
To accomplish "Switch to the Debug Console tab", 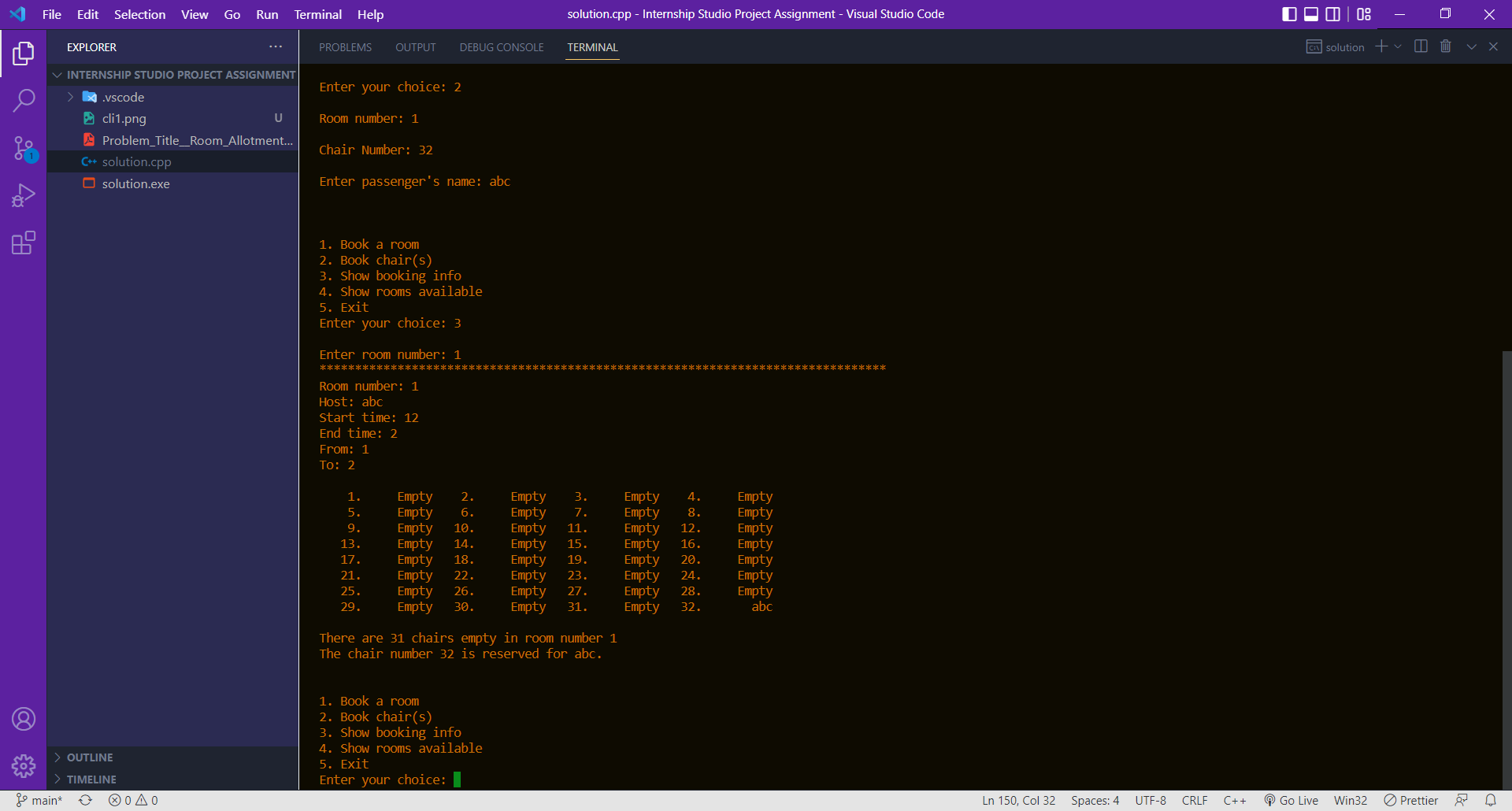I will (502, 47).
